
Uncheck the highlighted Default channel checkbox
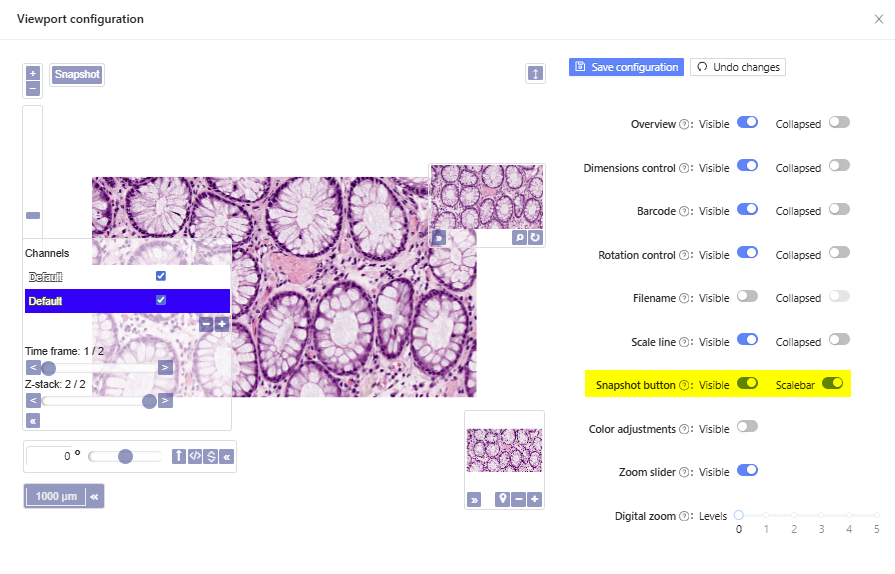pyautogui.click(x=161, y=300)
